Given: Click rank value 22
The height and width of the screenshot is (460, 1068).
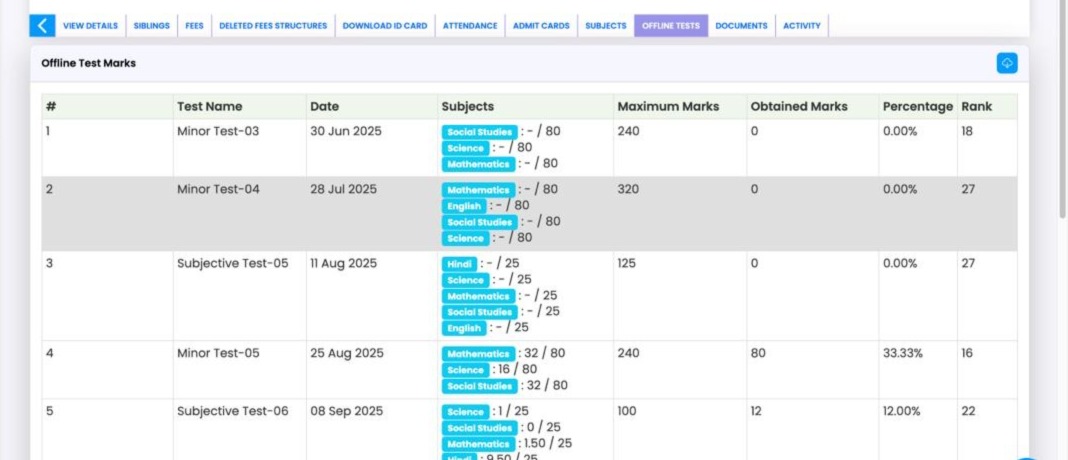Looking at the screenshot, I should pos(968,412).
